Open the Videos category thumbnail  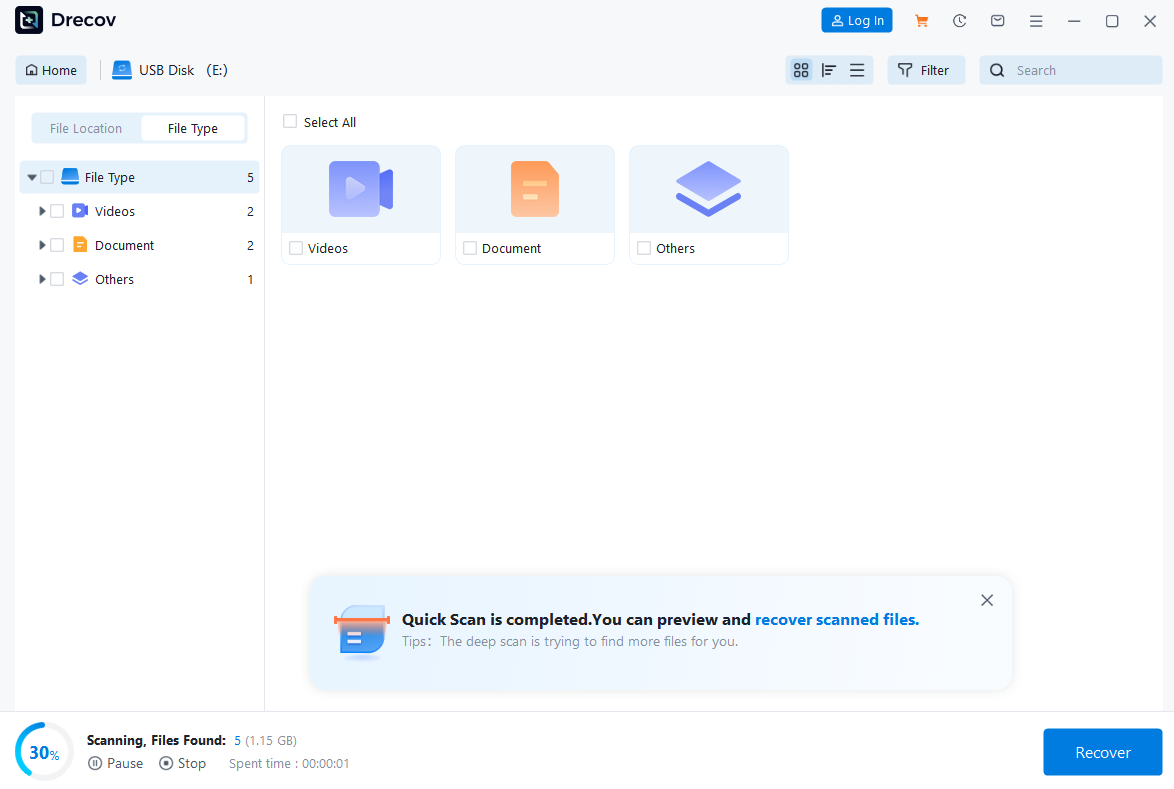click(361, 190)
